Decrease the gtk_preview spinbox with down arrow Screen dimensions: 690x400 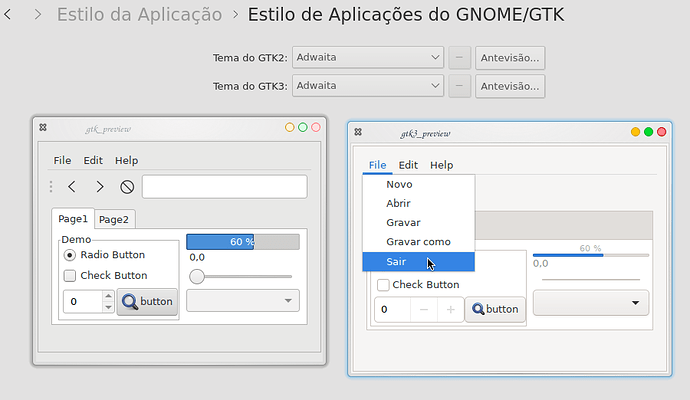tap(108, 307)
